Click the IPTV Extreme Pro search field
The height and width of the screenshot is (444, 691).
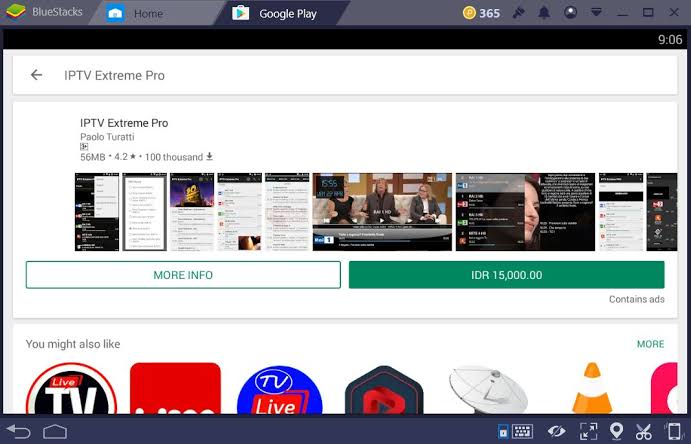tap(345, 75)
